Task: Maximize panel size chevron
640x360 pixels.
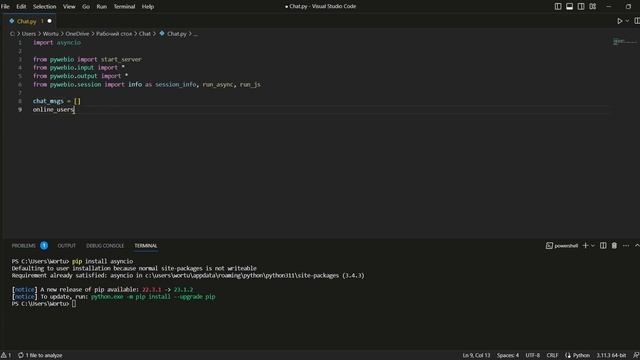Action: point(637,246)
